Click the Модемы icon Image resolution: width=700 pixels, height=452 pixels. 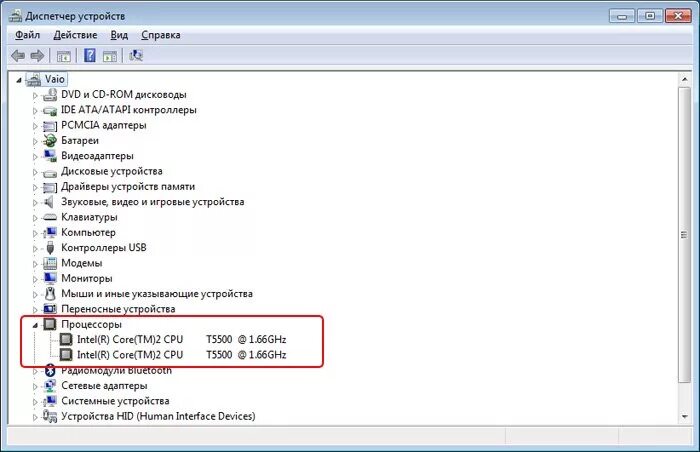(50, 263)
